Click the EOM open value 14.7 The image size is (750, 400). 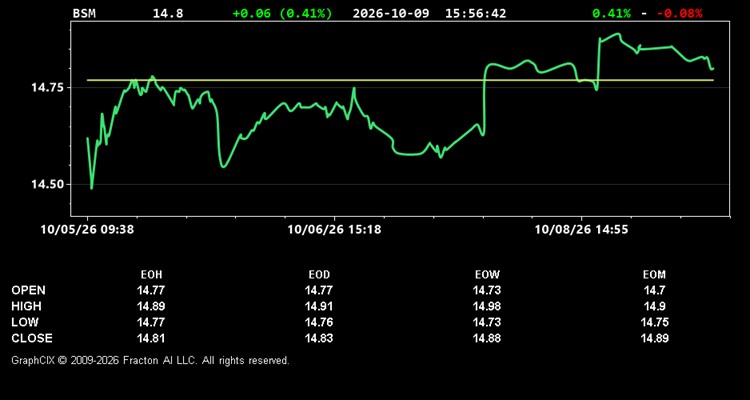[x=654, y=290]
